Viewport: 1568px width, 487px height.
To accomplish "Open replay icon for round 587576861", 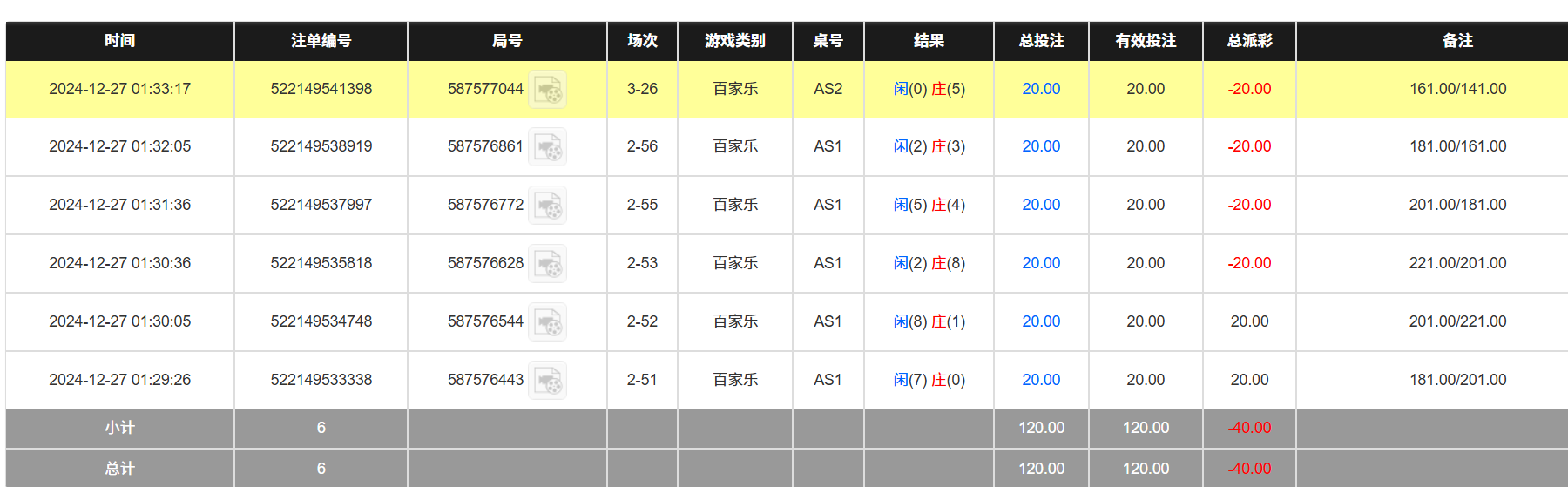I will pos(548,147).
